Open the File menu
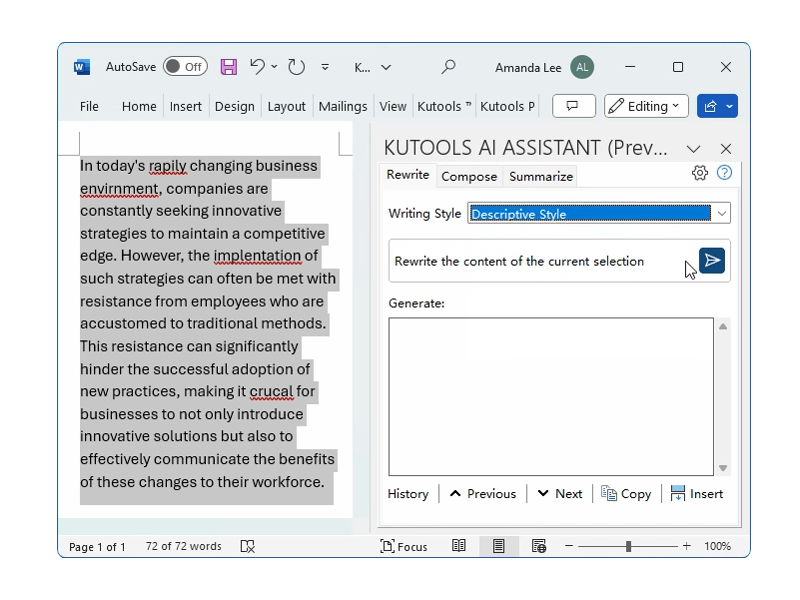The height and width of the screenshot is (600, 800). click(x=89, y=106)
